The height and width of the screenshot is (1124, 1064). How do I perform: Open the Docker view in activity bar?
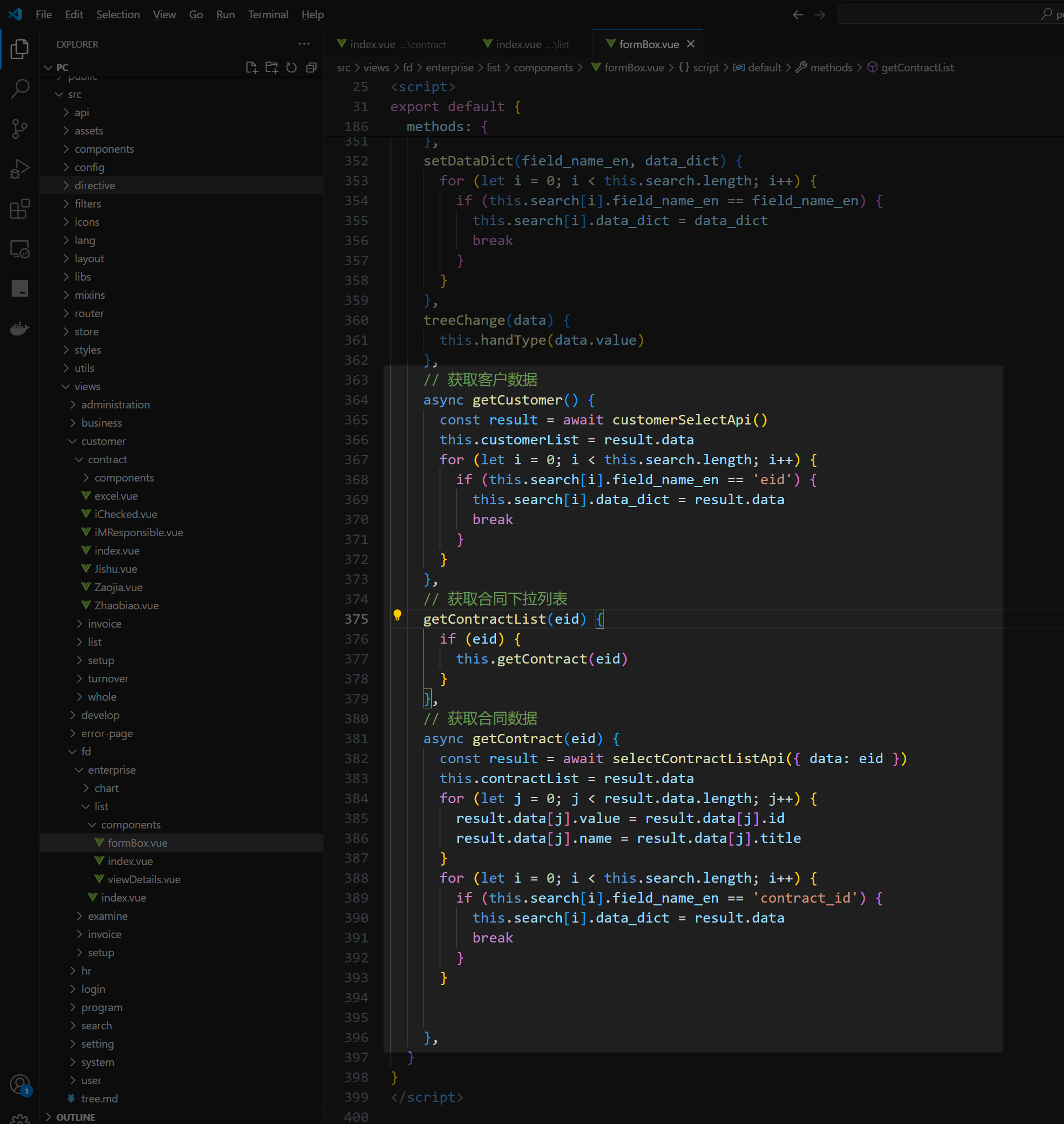point(20,328)
